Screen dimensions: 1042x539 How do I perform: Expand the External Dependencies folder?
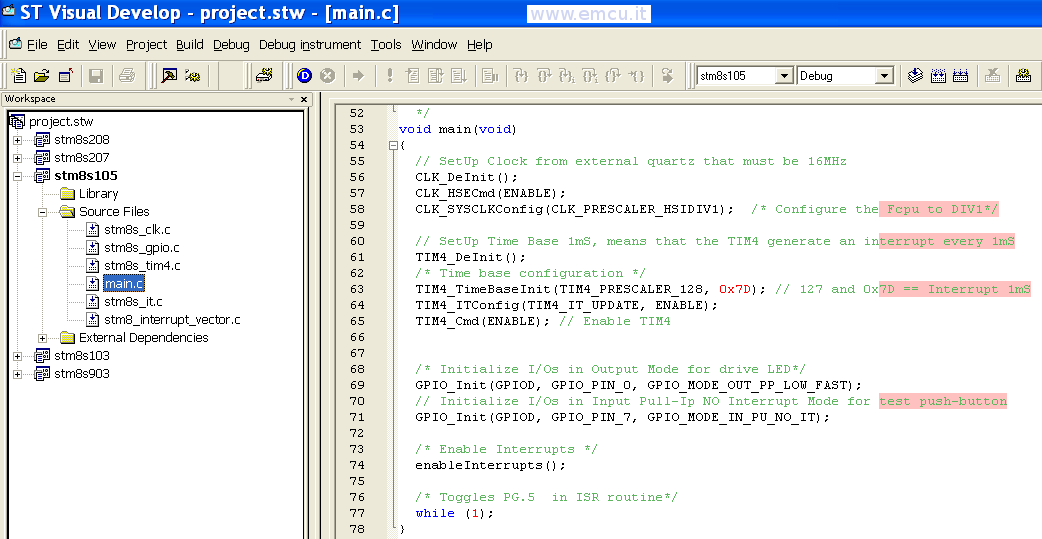point(43,338)
